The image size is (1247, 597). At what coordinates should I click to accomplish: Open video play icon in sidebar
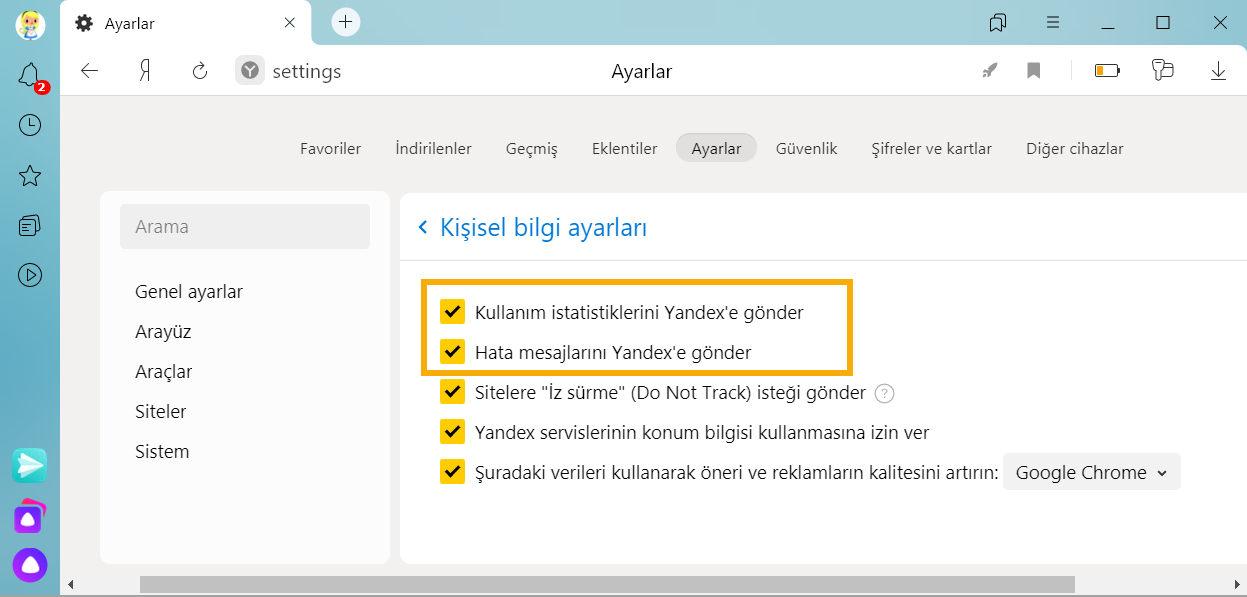click(30, 274)
